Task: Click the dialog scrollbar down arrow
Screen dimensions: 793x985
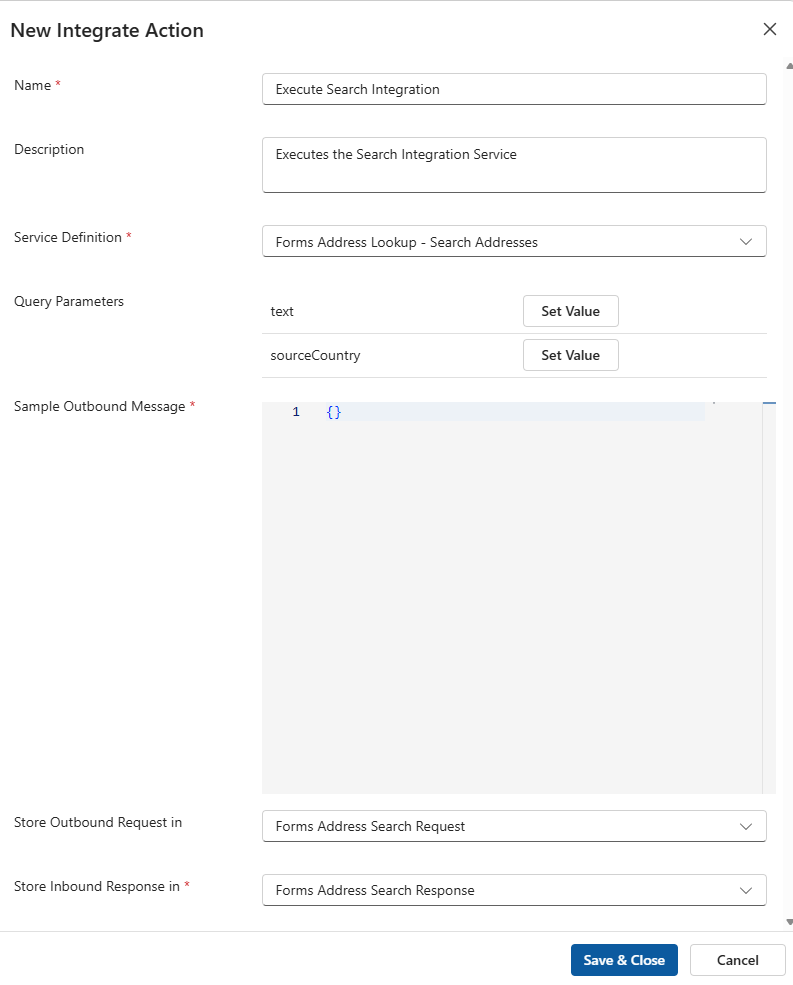Action: click(x=788, y=921)
